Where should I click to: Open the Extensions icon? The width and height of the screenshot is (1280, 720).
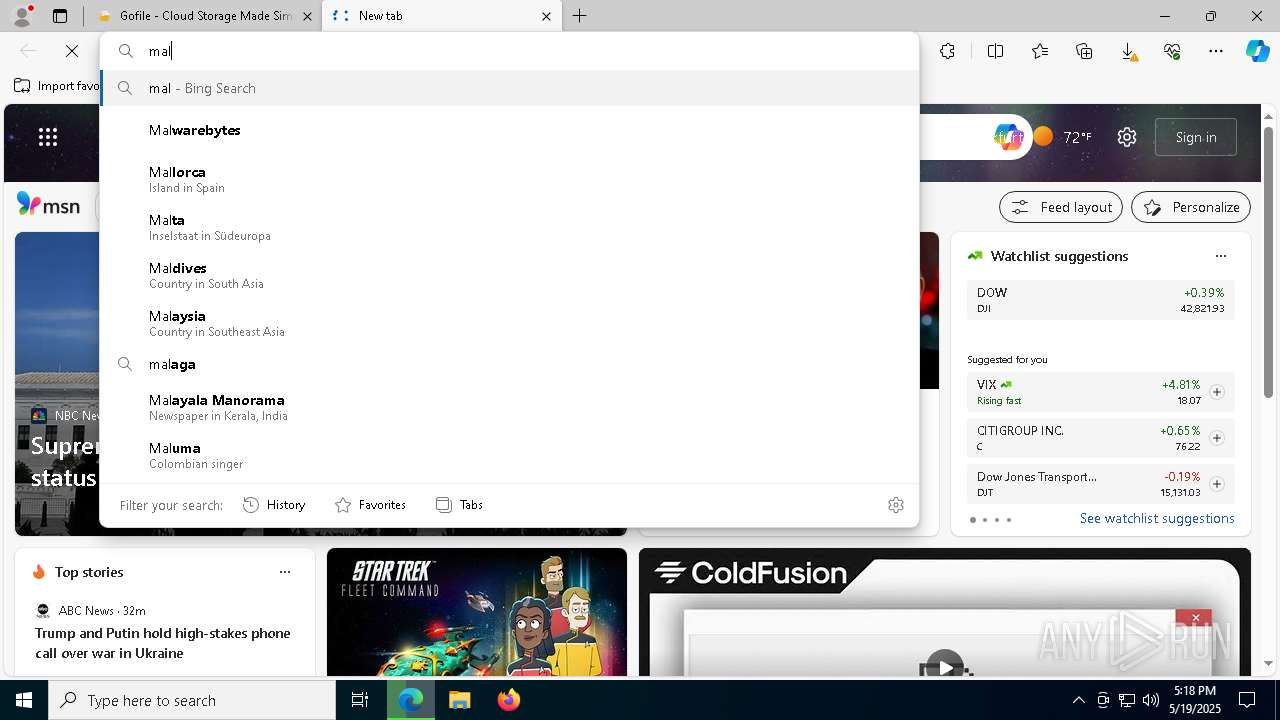tap(947, 51)
